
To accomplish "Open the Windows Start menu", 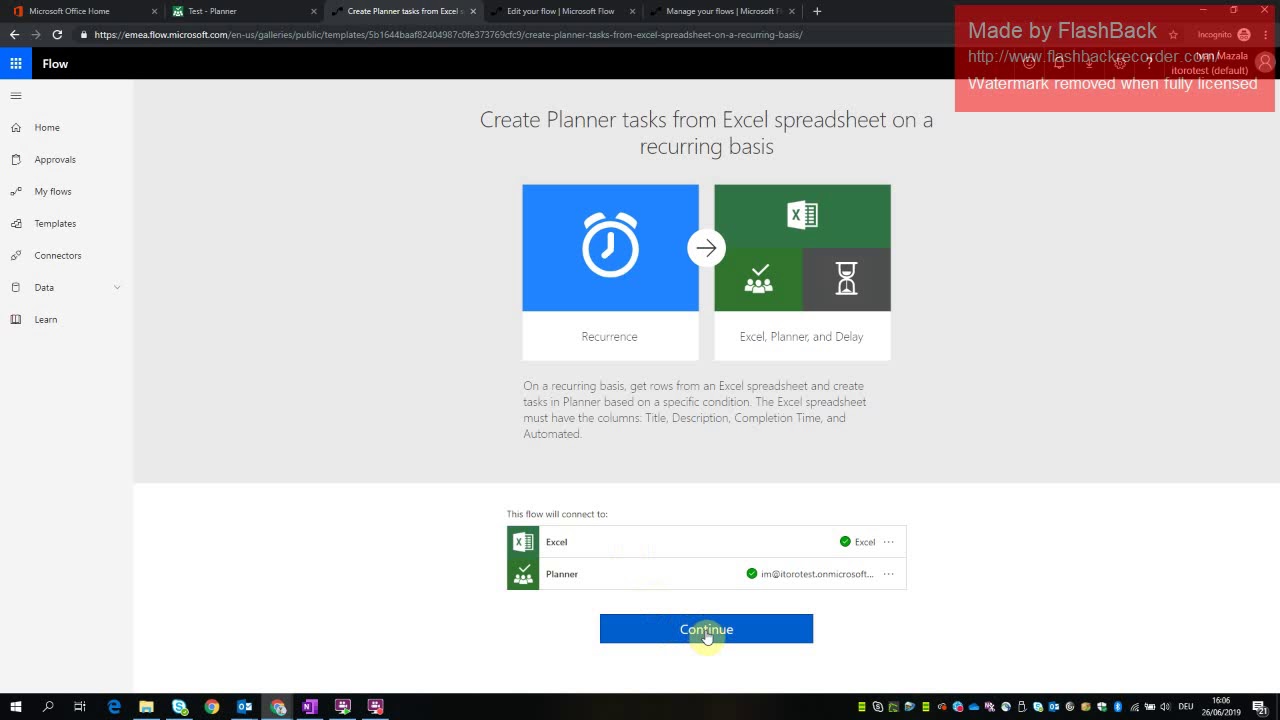I will coord(16,707).
